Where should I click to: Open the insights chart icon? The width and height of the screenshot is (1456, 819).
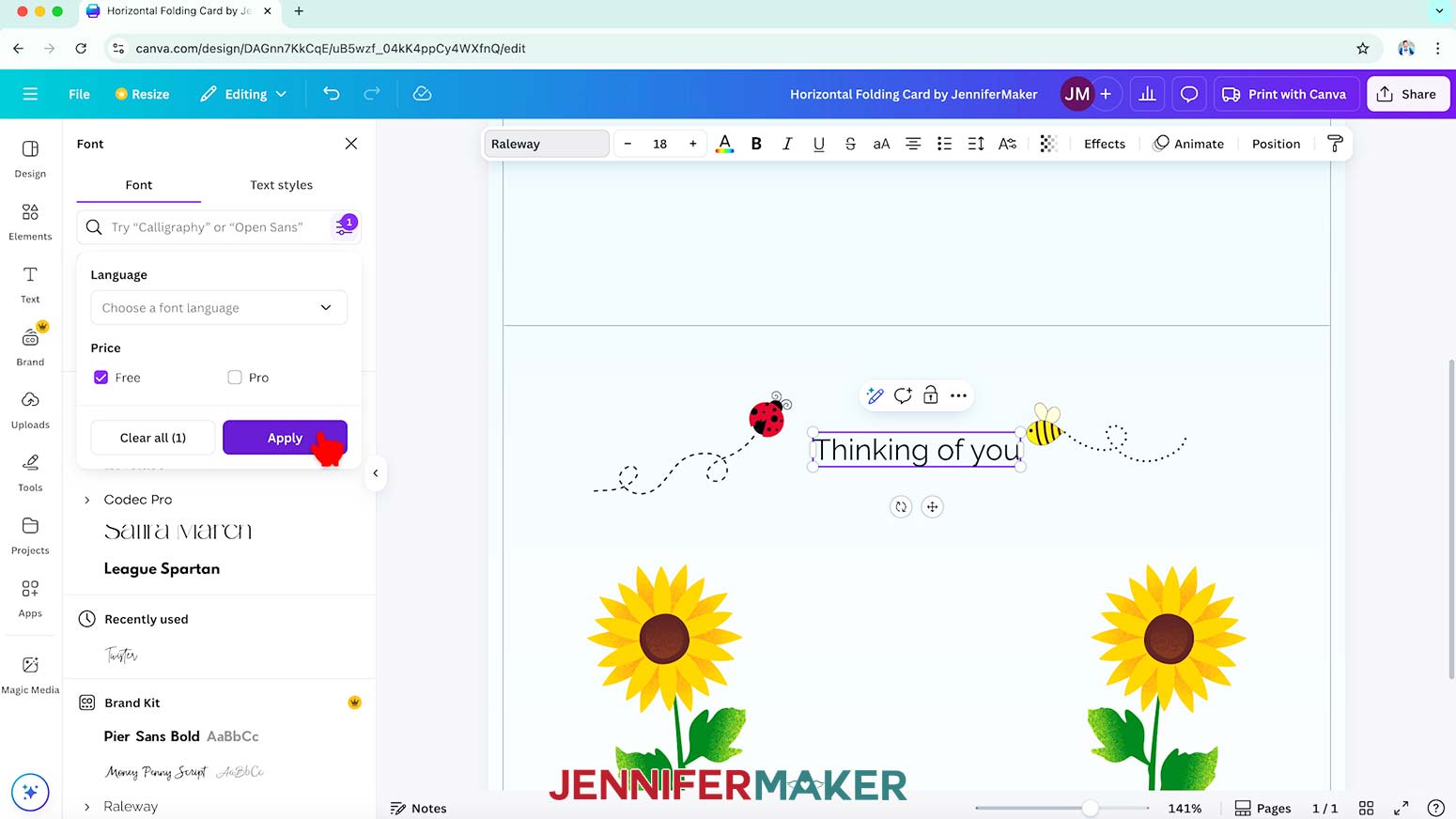1147,94
